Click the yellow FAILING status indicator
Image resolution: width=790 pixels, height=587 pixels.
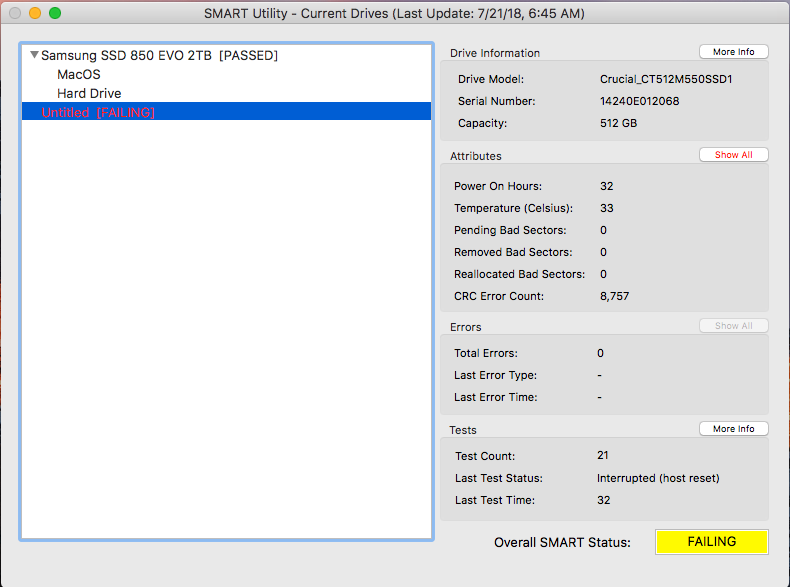(711, 542)
